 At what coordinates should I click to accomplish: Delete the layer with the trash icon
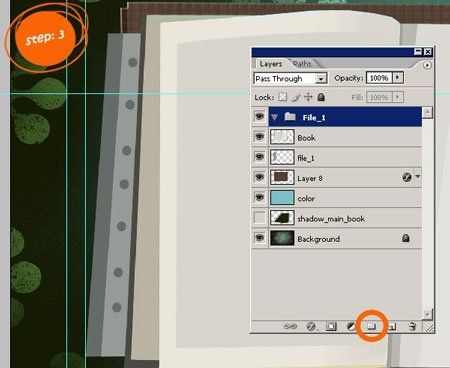[412, 326]
